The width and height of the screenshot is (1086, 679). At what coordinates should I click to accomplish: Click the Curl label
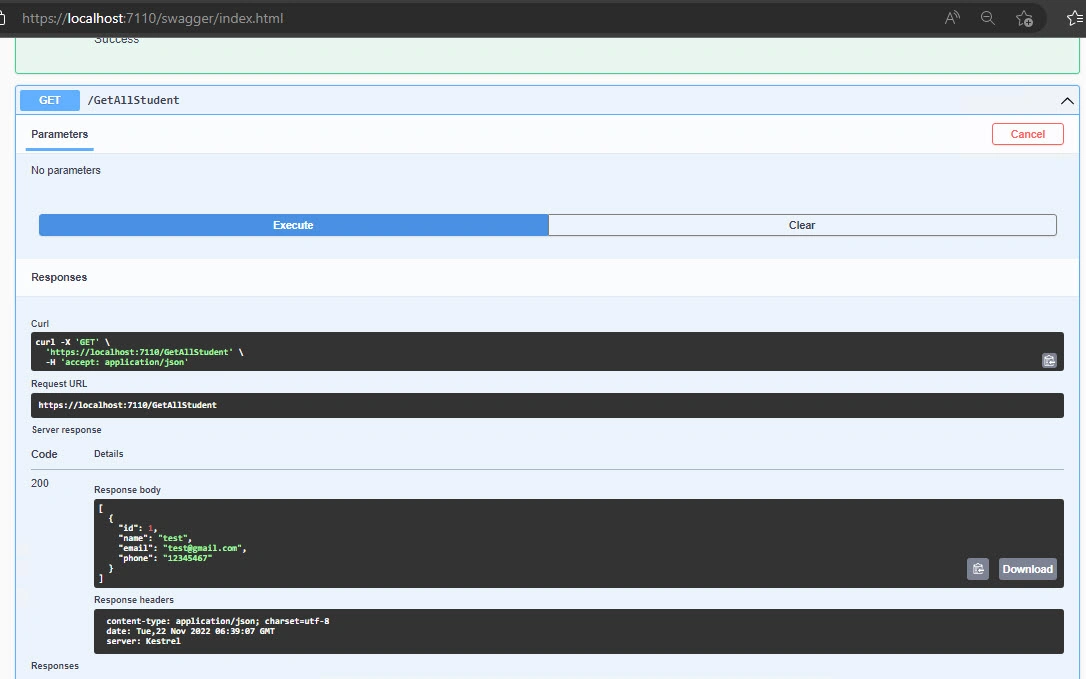click(40, 324)
